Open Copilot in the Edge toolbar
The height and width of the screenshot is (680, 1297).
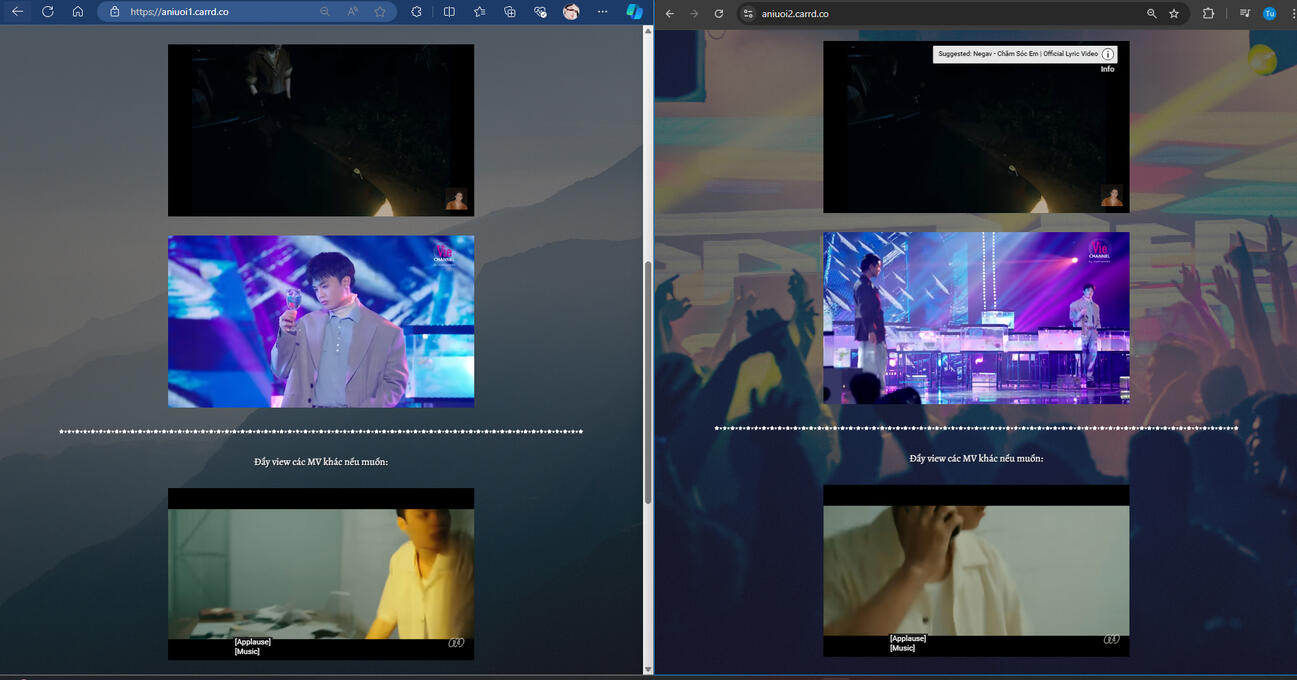coord(635,12)
